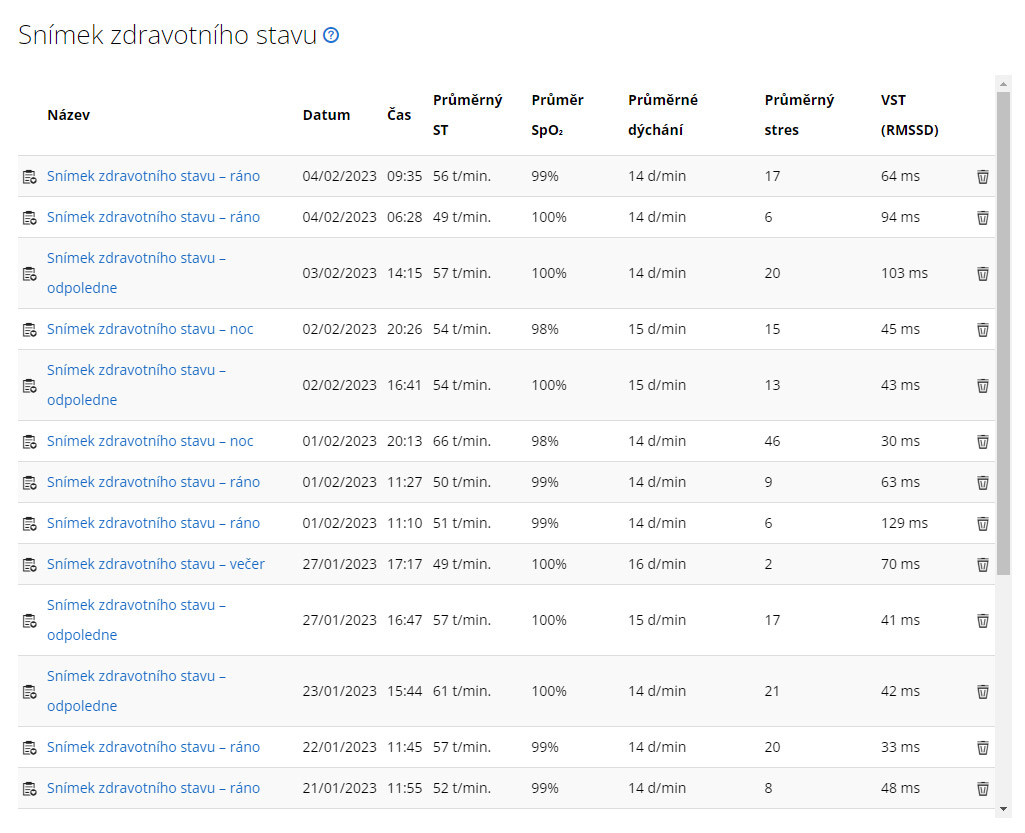
Task: Click the scrollbar down arrow
Action: (1003, 808)
